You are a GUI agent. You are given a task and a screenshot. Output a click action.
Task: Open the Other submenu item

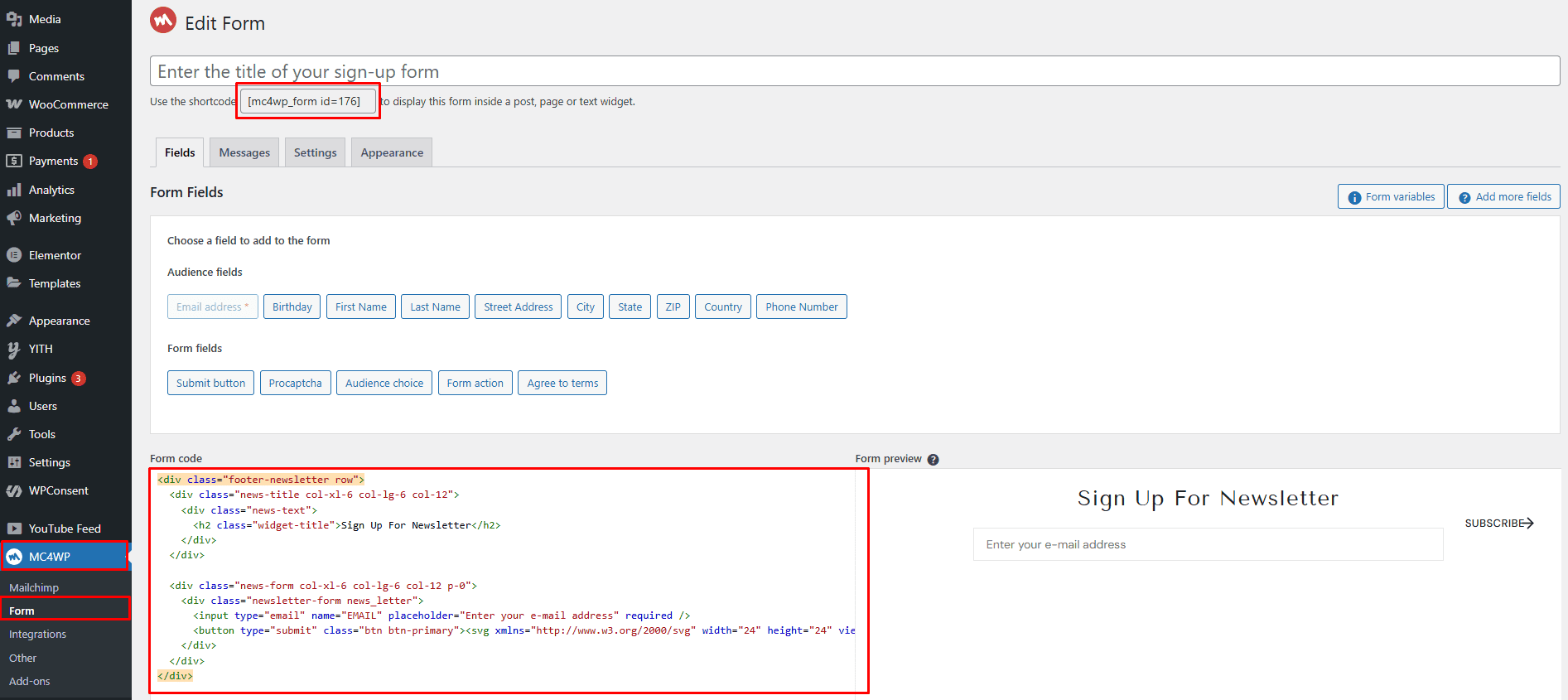tap(22, 658)
